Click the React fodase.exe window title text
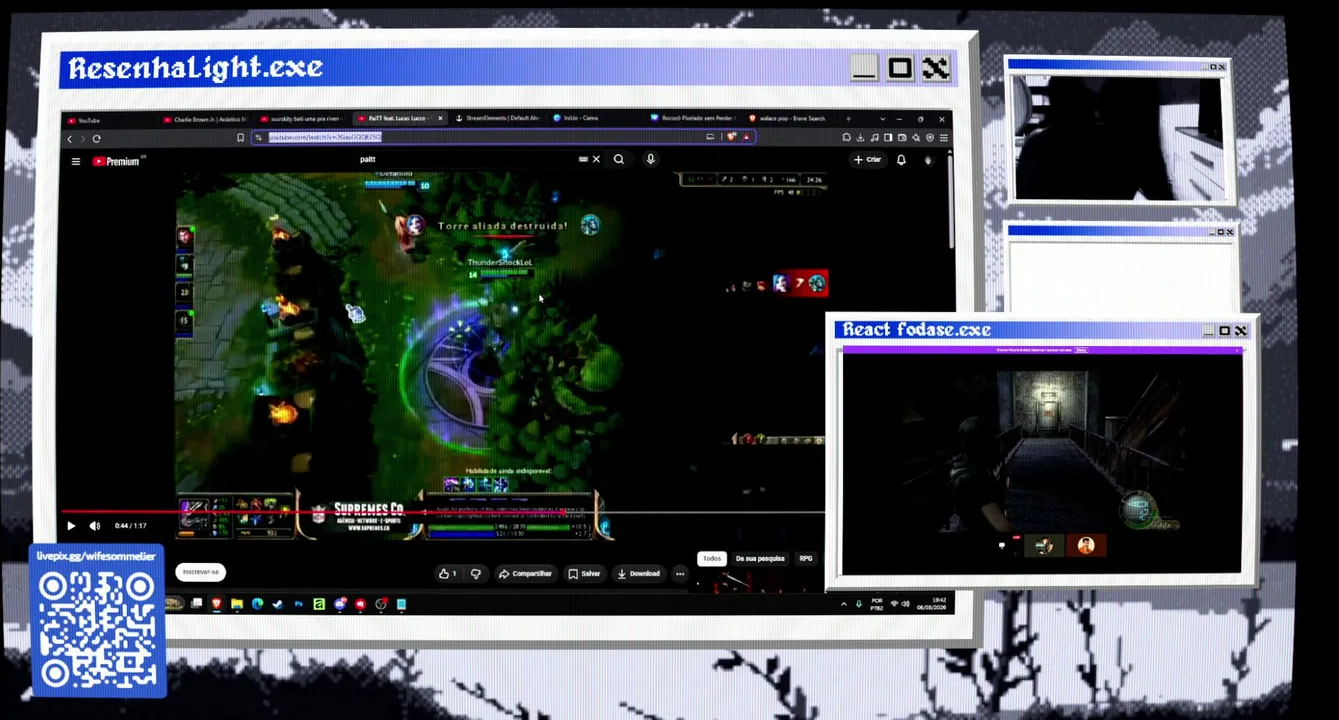 pos(917,329)
